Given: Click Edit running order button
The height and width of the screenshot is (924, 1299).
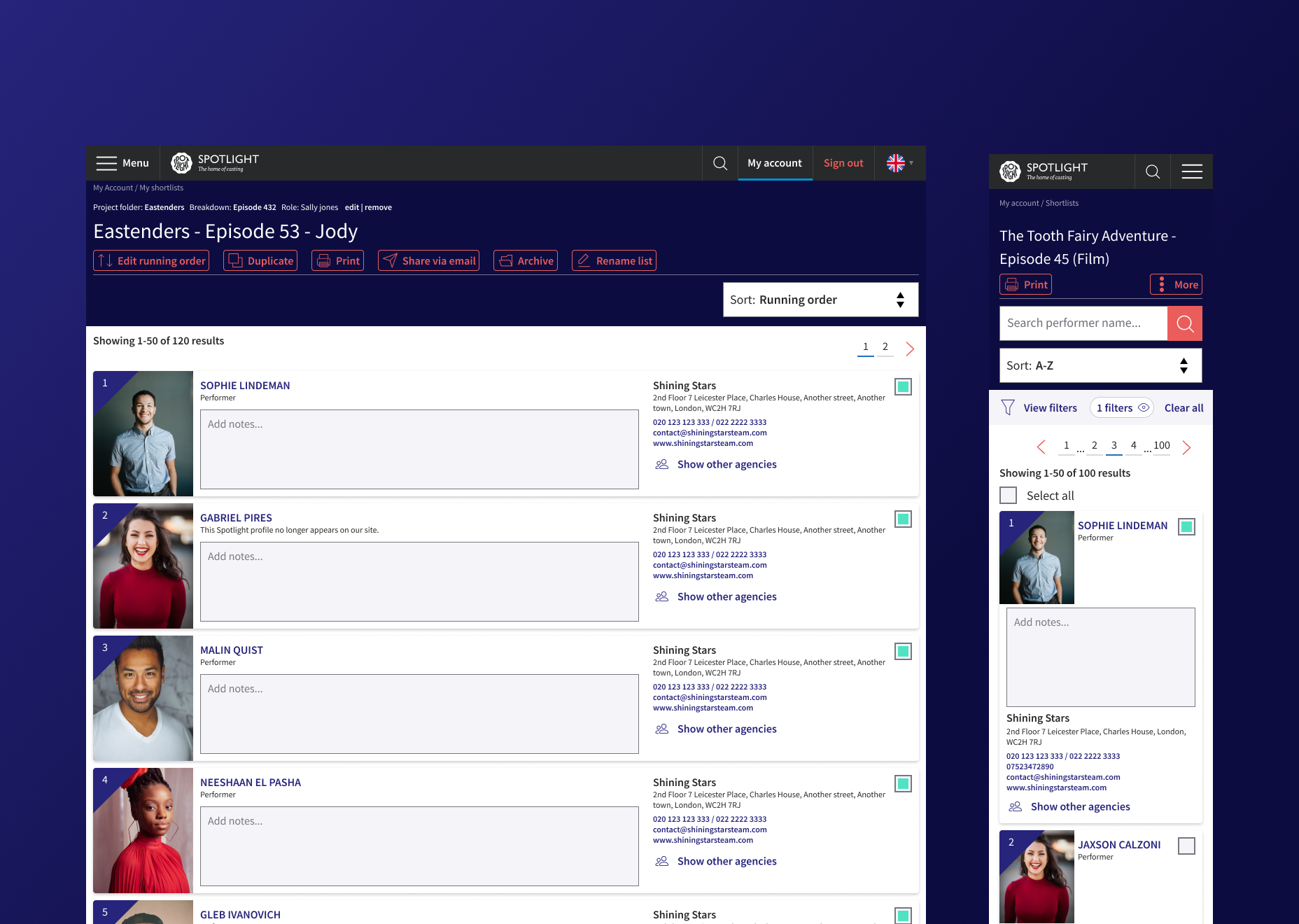Looking at the screenshot, I should [151, 260].
